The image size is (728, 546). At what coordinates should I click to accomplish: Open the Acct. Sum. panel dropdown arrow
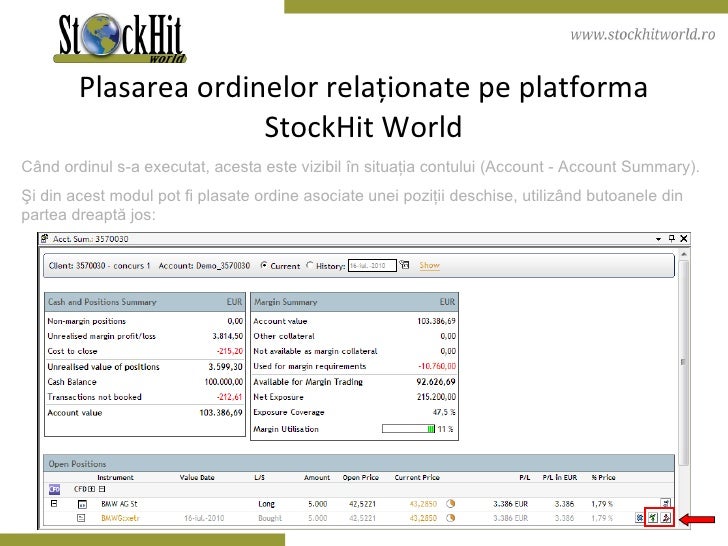tap(658, 239)
